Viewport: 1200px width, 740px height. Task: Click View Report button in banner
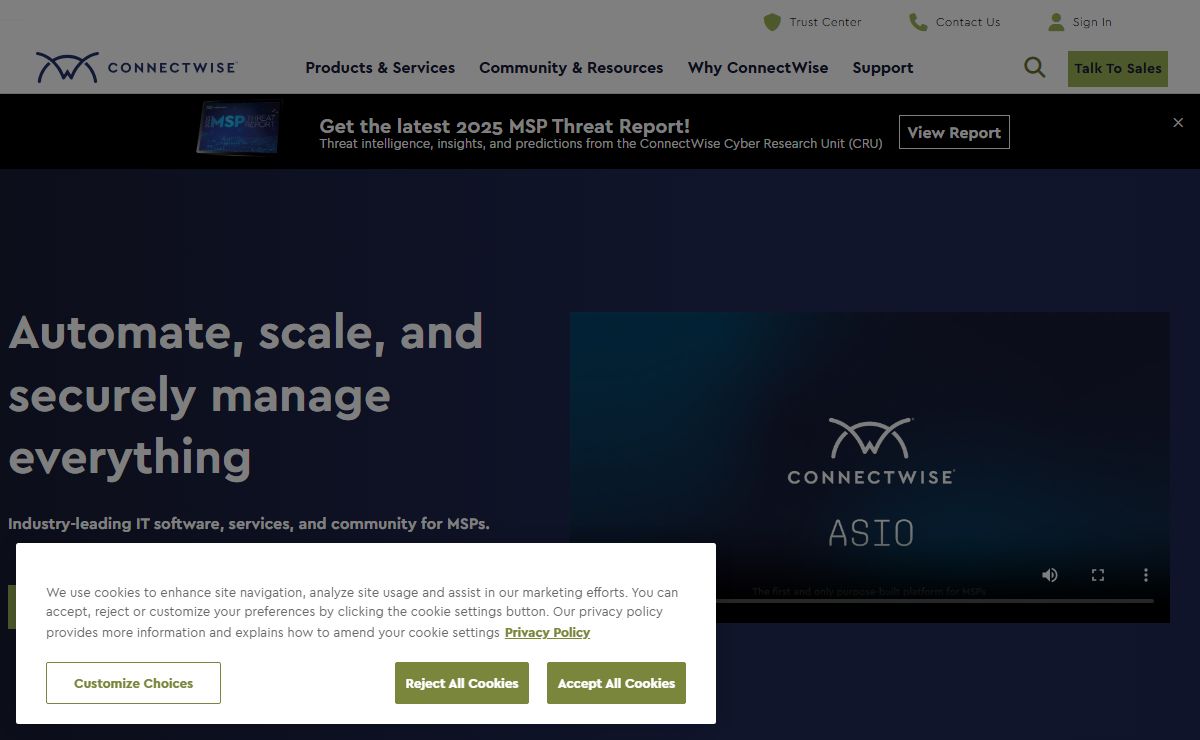click(x=954, y=132)
